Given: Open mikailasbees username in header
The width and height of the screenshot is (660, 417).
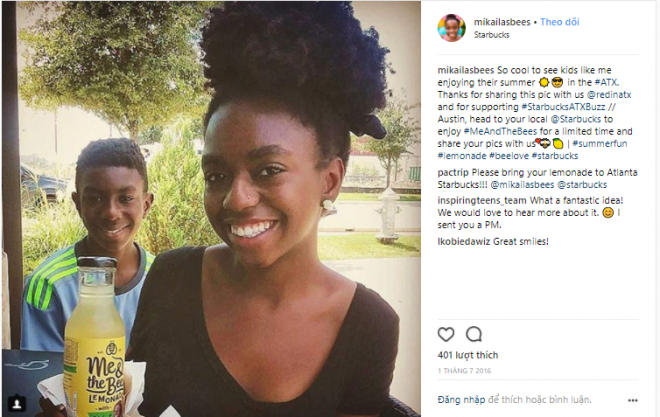Looking at the screenshot, I should point(502,22).
